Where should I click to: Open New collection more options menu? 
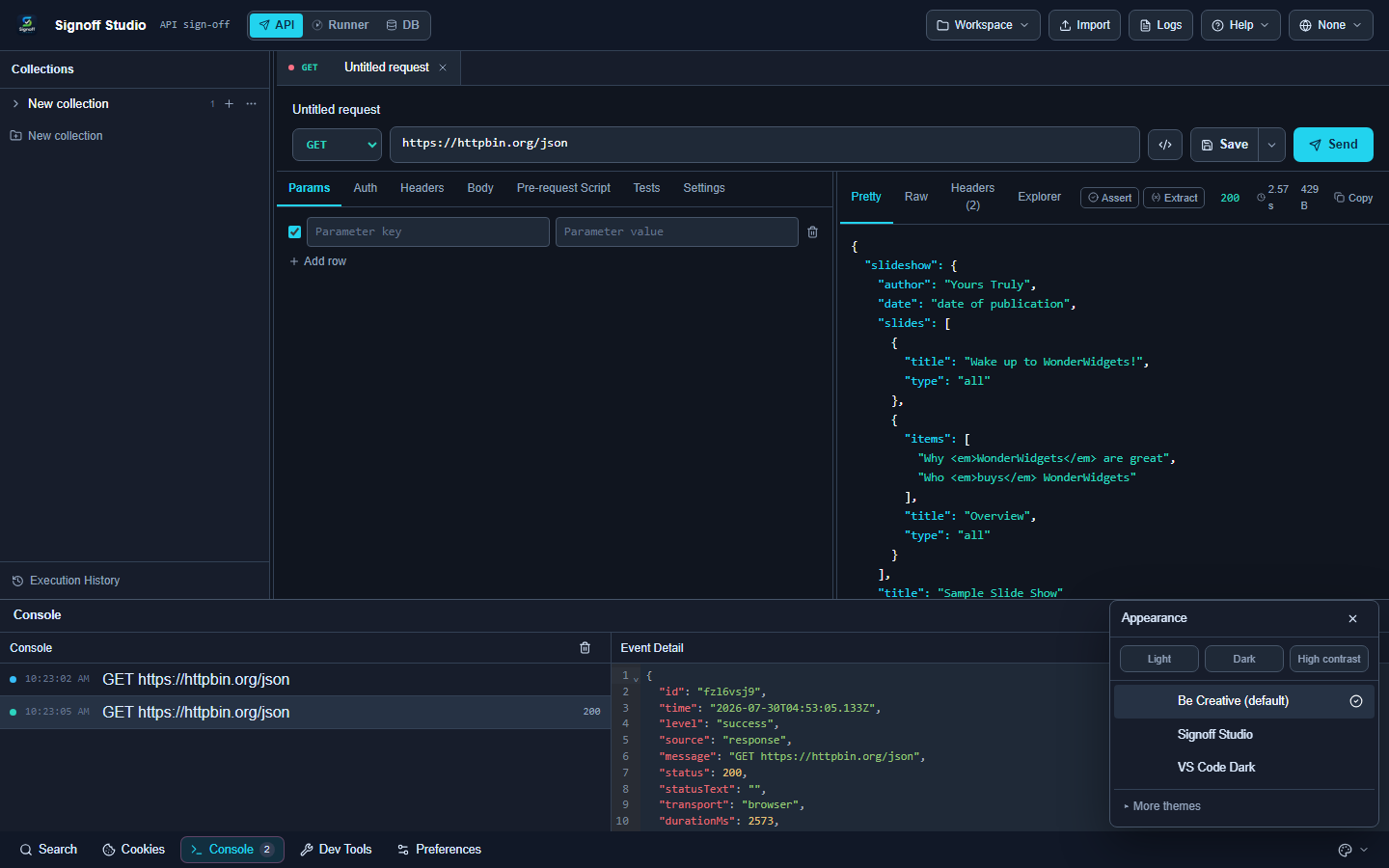coord(252,104)
